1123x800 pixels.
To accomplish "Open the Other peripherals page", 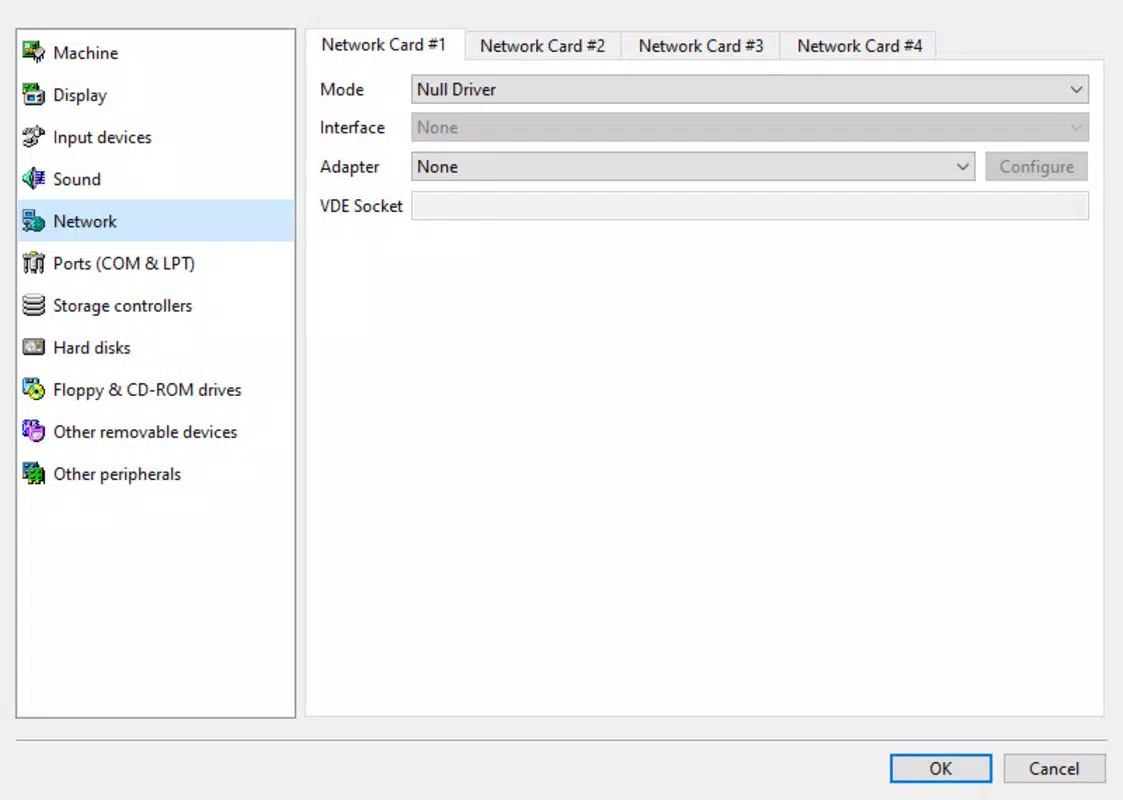I will coord(155,474).
